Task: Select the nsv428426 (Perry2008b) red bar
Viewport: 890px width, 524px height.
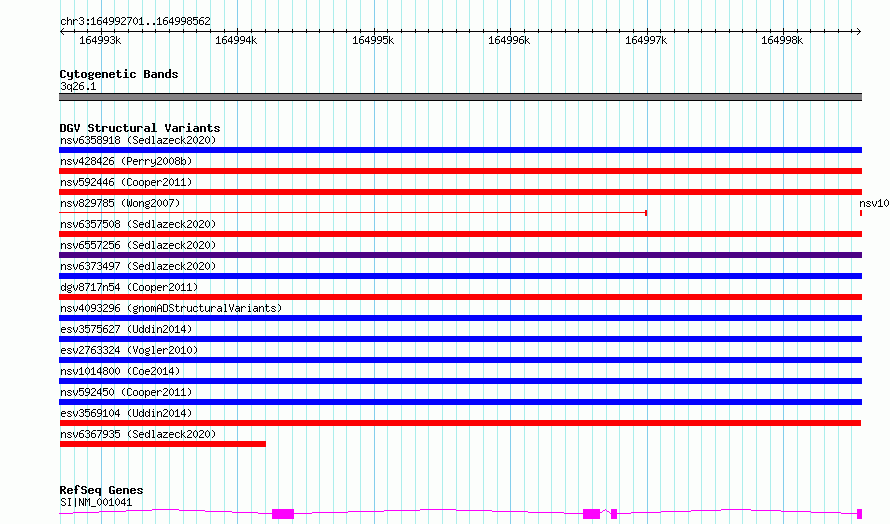Action: [x=460, y=171]
